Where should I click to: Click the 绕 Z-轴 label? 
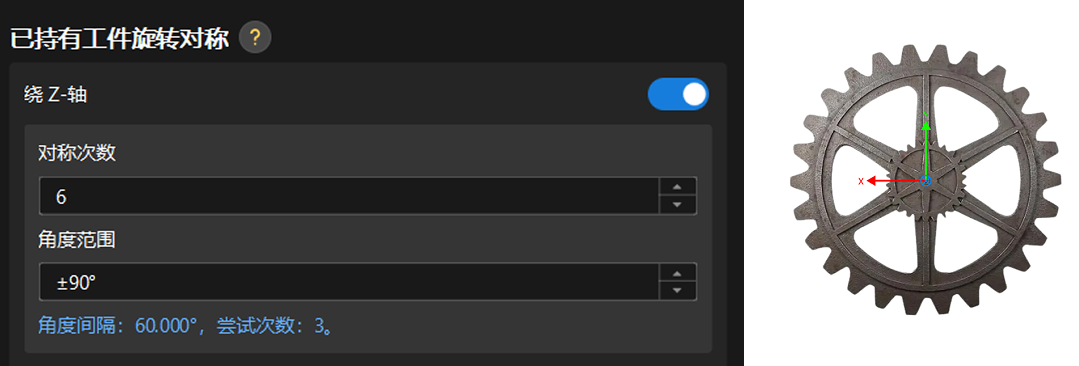pyautogui.click(x=56, y=96)
